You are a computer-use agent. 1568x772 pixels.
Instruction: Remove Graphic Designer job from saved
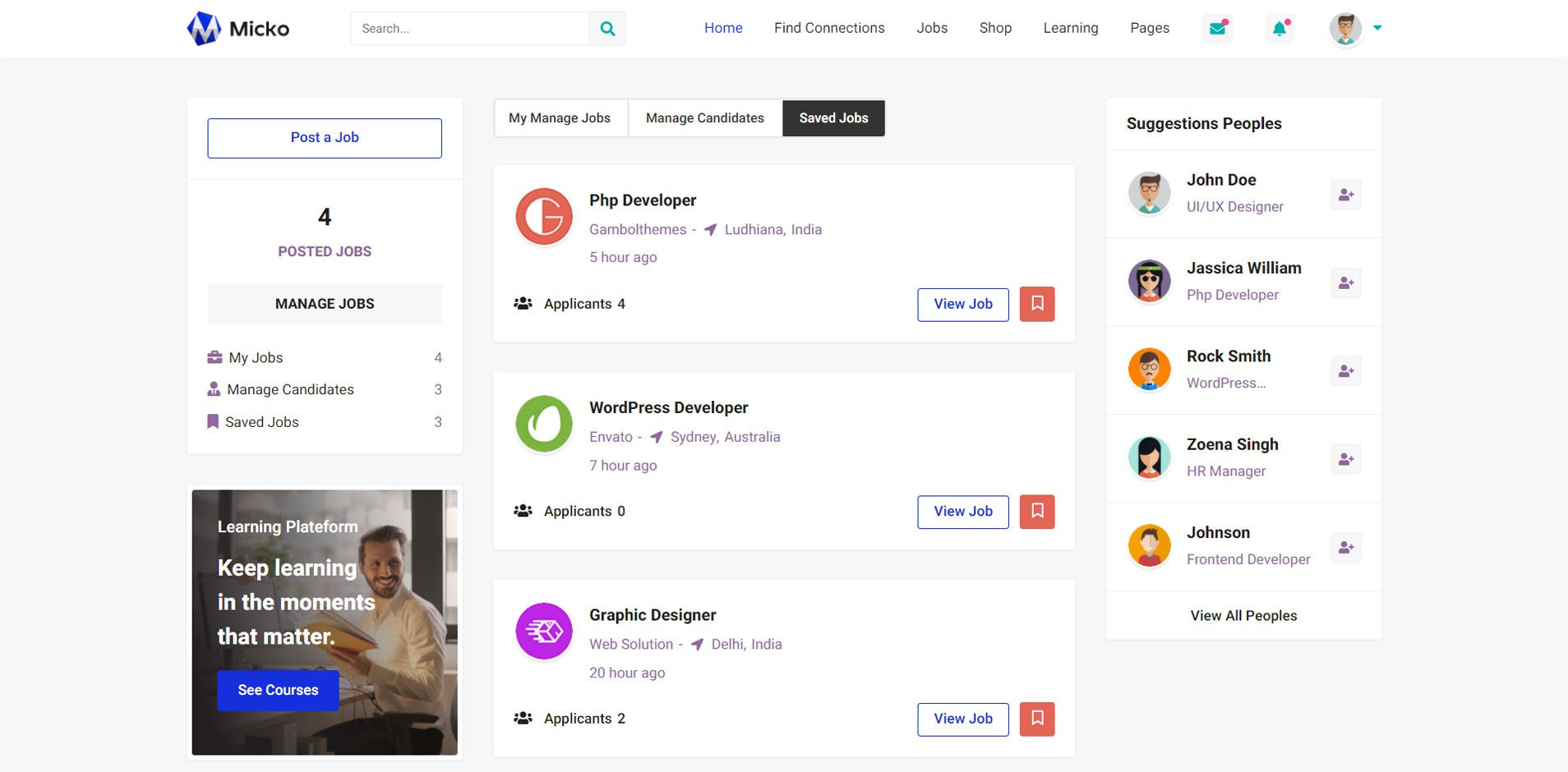pyautogui.click(x=1037, y=719)
